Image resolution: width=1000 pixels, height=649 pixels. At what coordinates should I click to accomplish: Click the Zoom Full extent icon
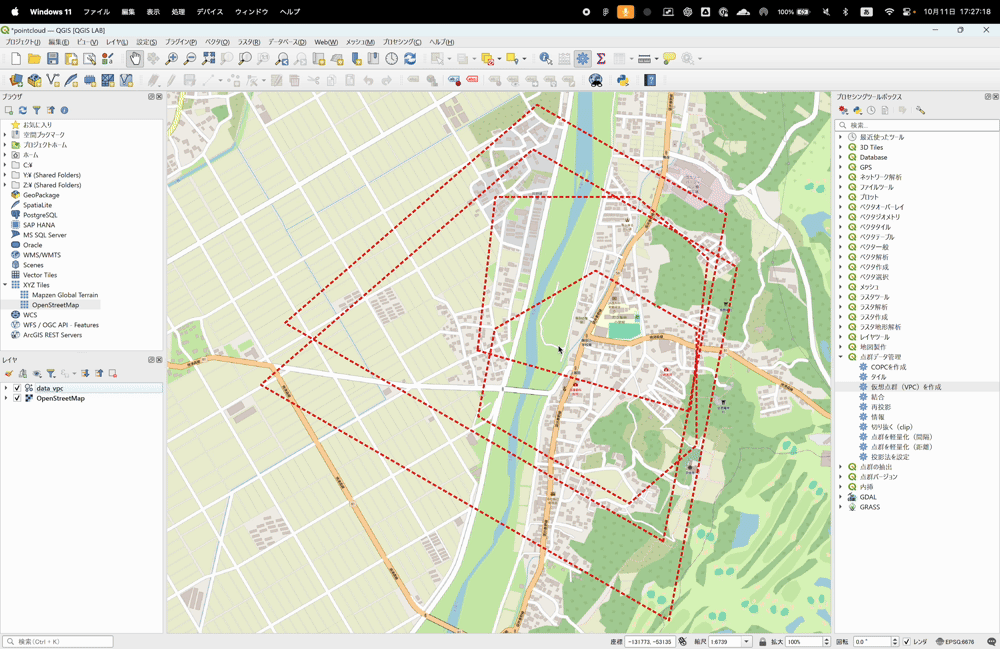click(209, 59)
